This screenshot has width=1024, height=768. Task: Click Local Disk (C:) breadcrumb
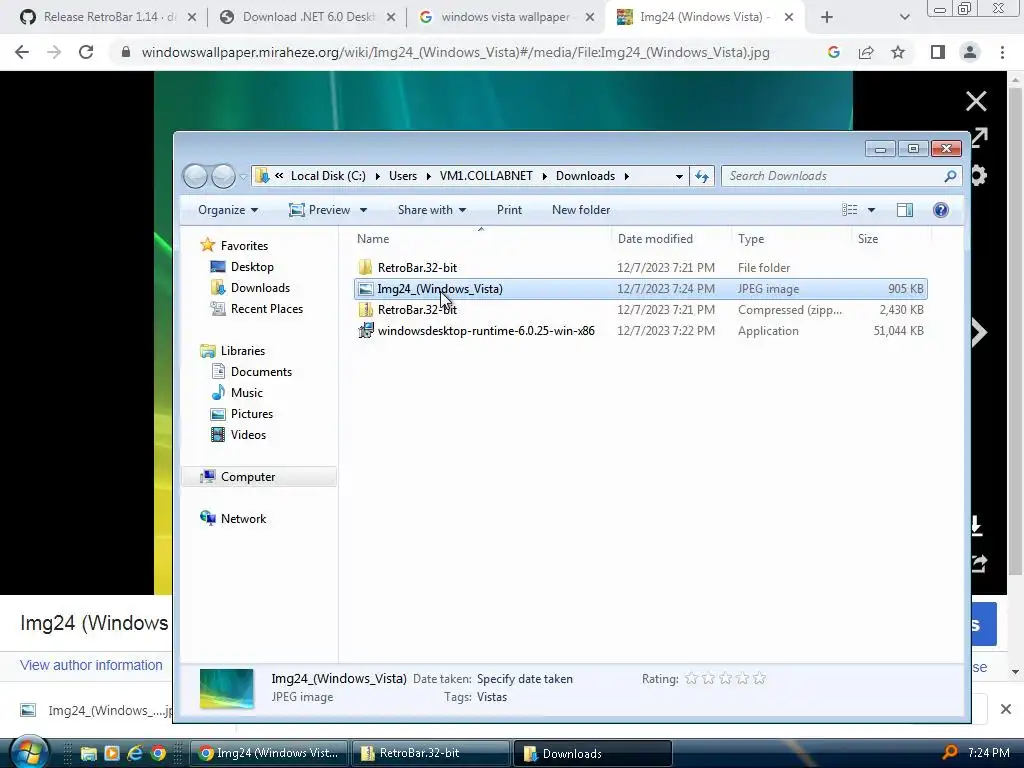pos(328,176)
